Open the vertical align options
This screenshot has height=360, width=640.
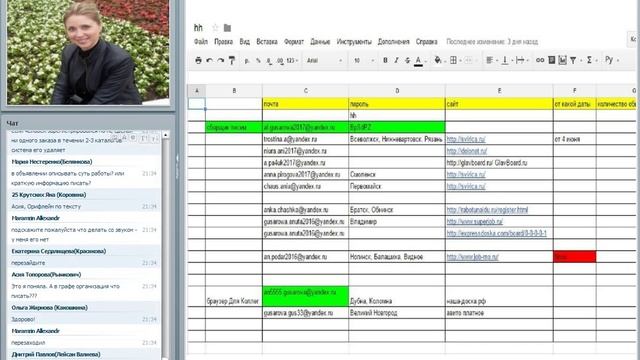[x=504, y=60]
